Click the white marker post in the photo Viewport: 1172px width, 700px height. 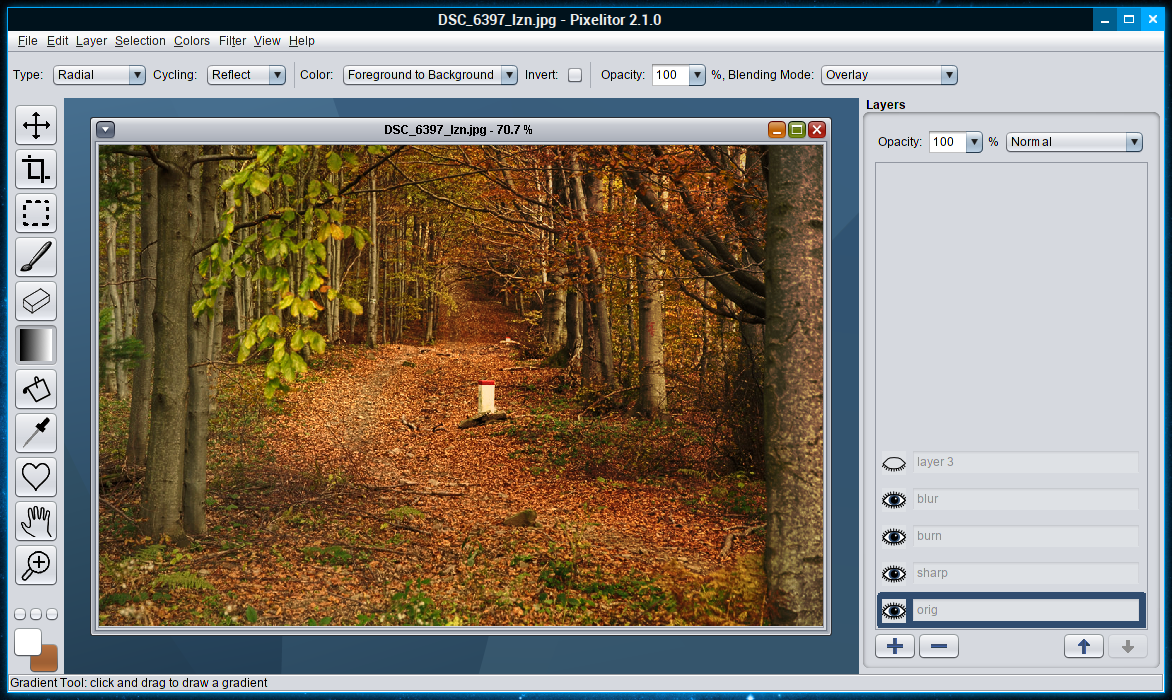point(487,397)
